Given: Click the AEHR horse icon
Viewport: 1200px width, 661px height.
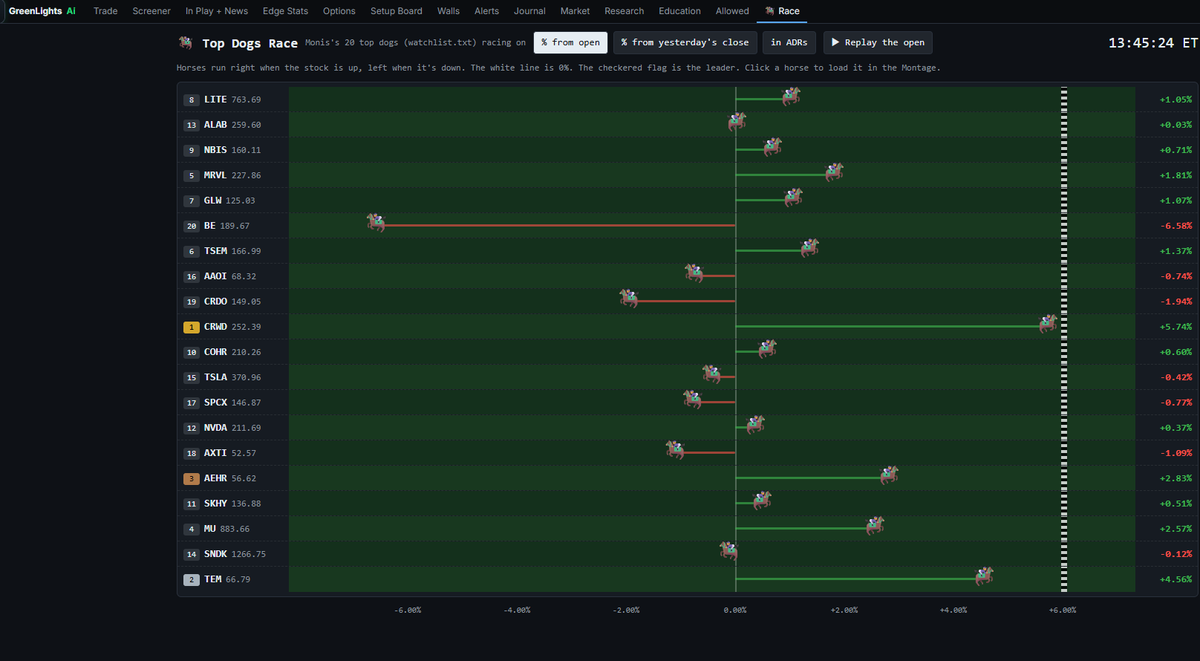Looking at the screenshot, I should pos(889,474).
